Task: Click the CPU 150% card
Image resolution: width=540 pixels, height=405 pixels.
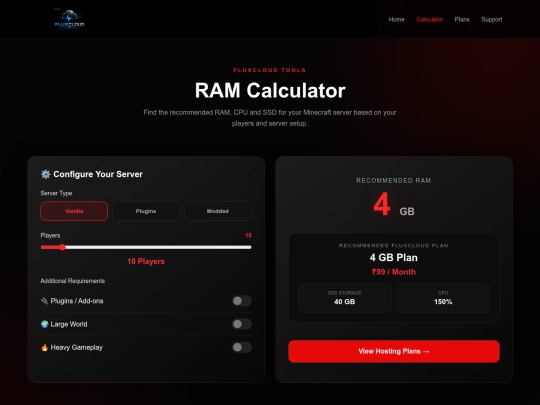Action: 443,298
